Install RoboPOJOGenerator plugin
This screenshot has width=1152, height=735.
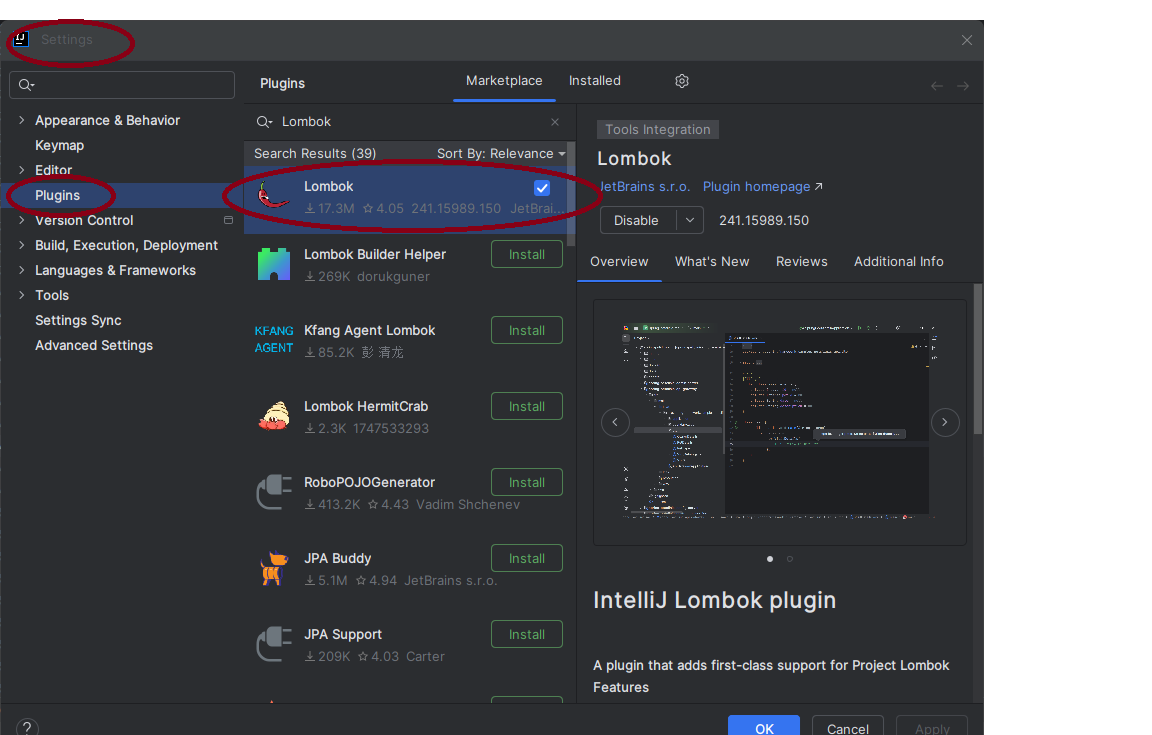pyautogui.click(x=527, y=483)
